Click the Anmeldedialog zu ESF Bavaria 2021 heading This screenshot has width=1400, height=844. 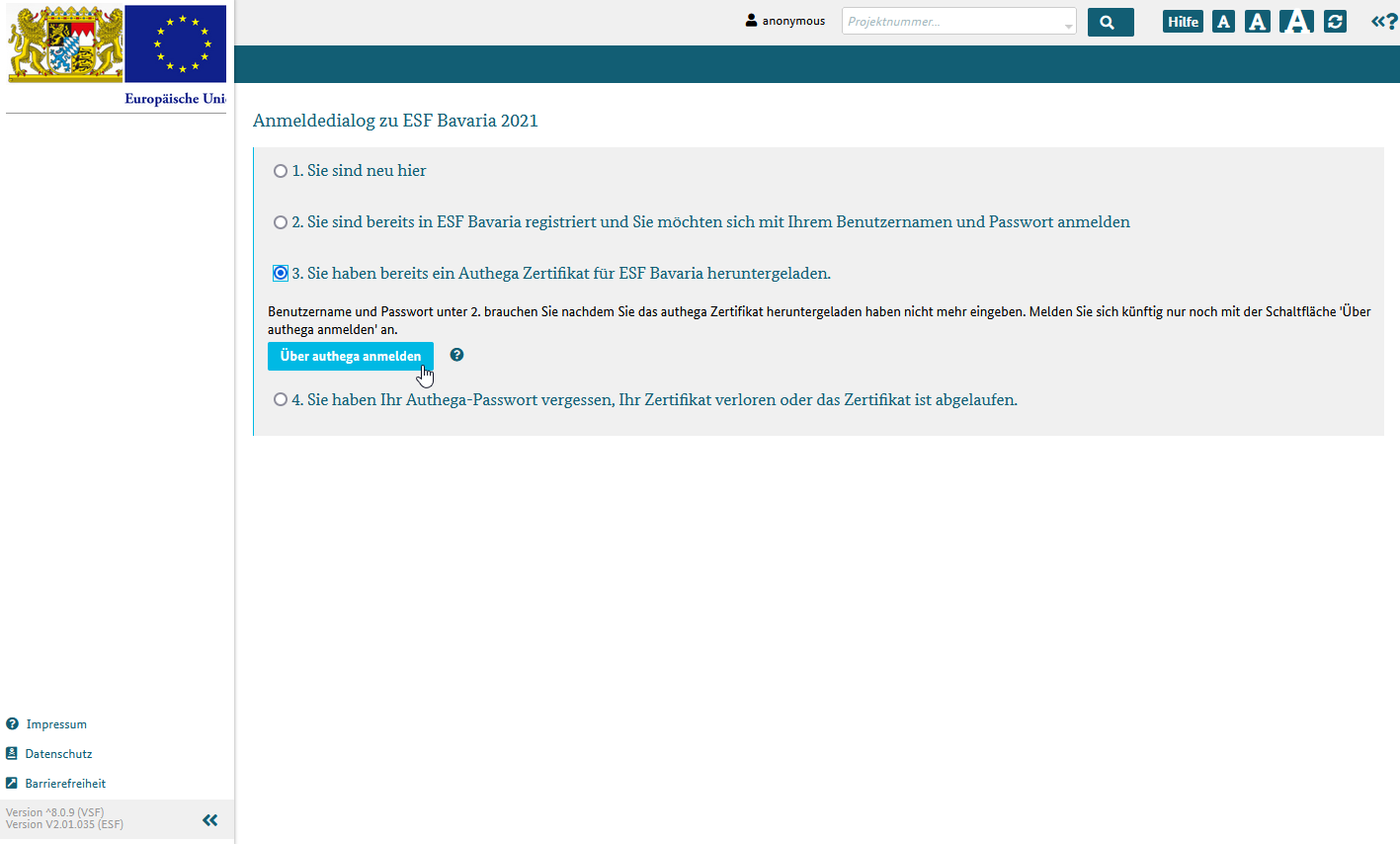[x=395, y=121]
